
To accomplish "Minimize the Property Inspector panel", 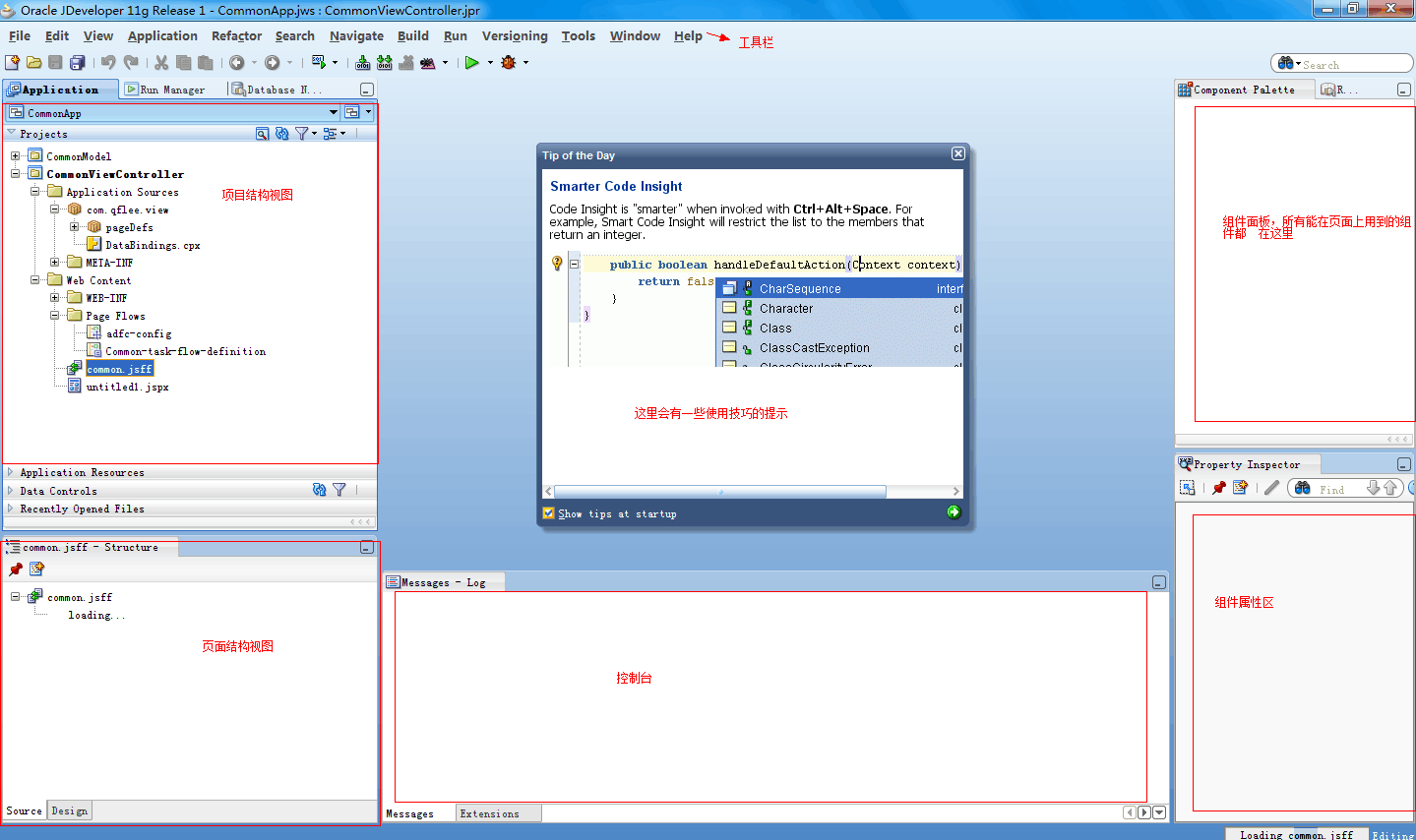I will (x=1404, y=464).
